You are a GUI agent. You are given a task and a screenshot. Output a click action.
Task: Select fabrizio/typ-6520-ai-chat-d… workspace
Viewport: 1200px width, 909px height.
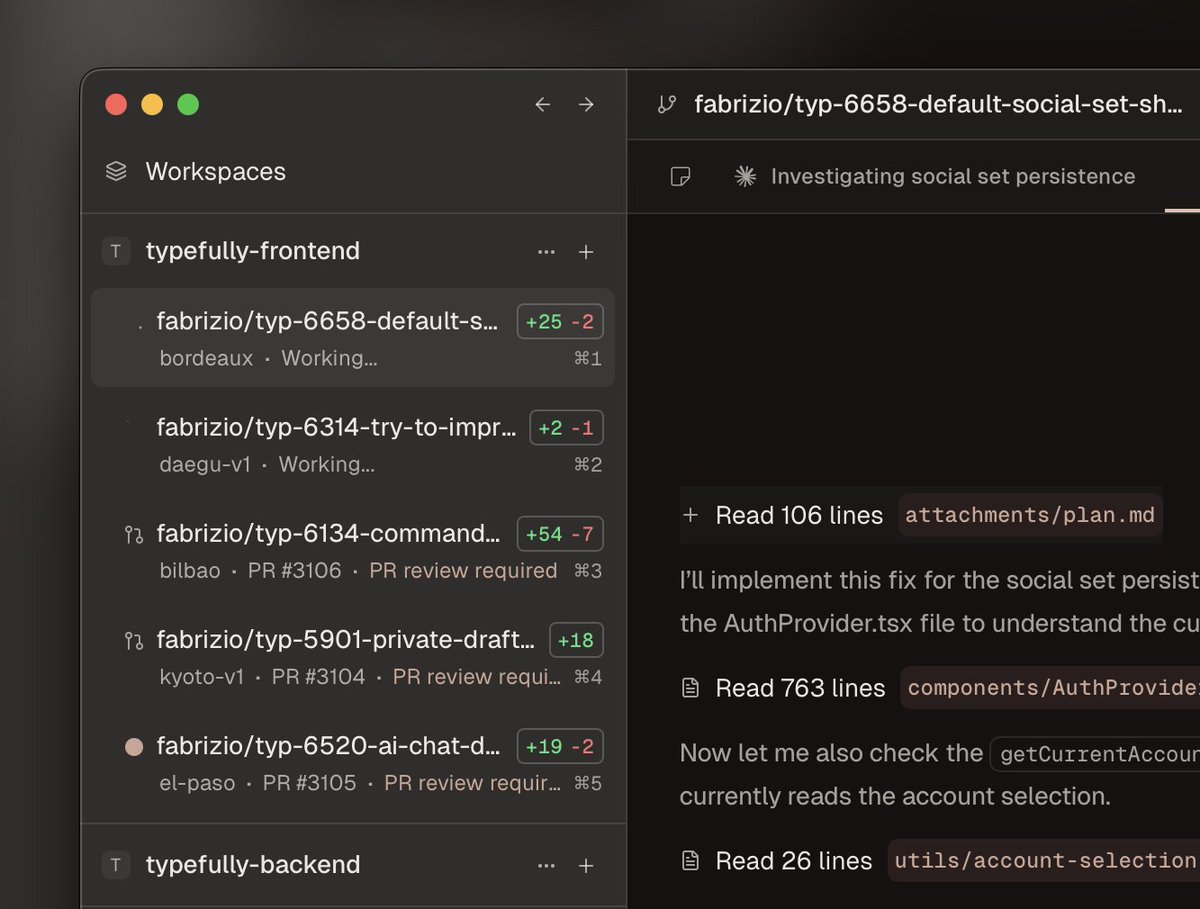pos(353,763)
